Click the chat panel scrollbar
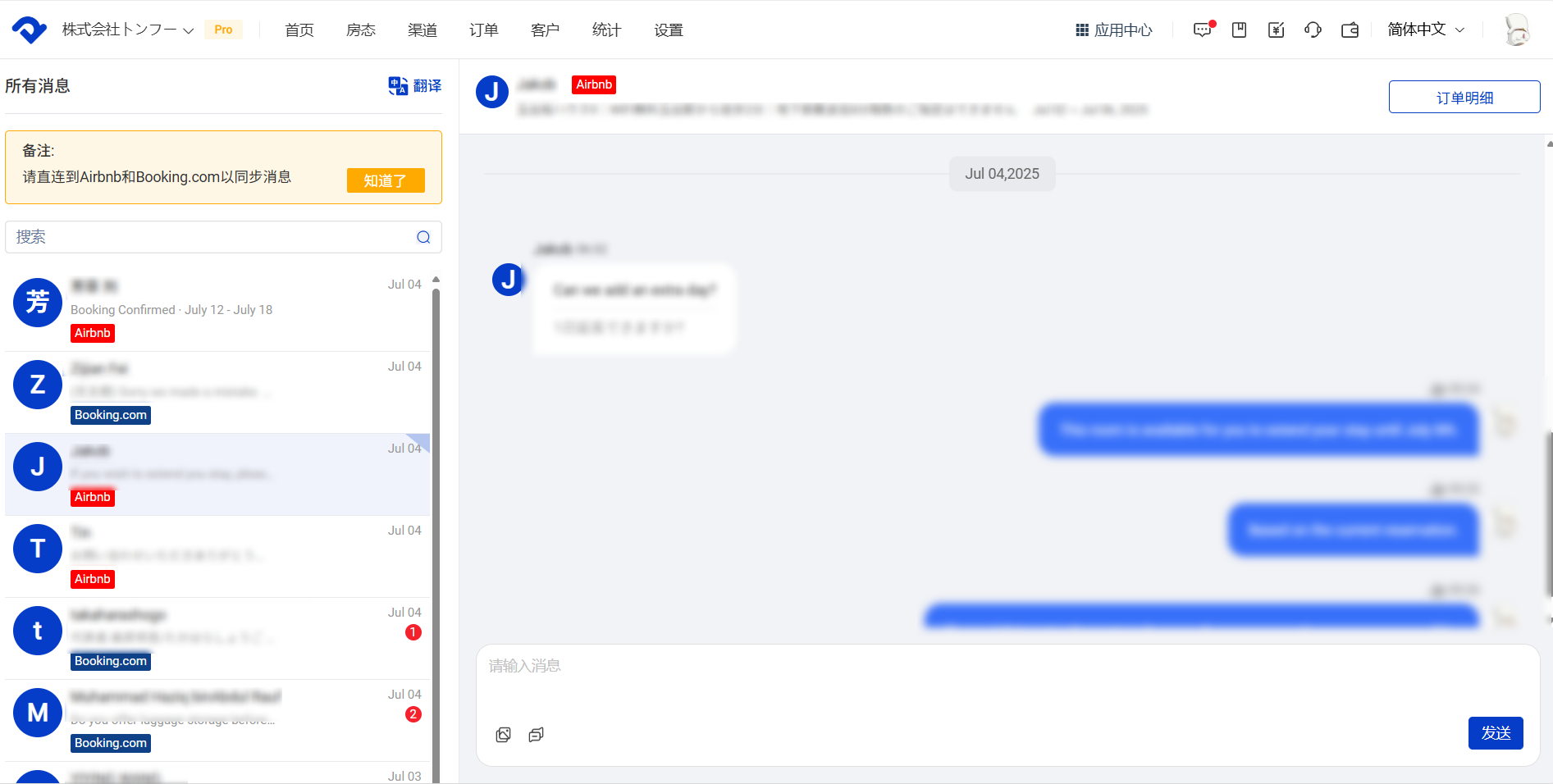This screenshot has width=1553, height=784. [x=1549, y=514]
